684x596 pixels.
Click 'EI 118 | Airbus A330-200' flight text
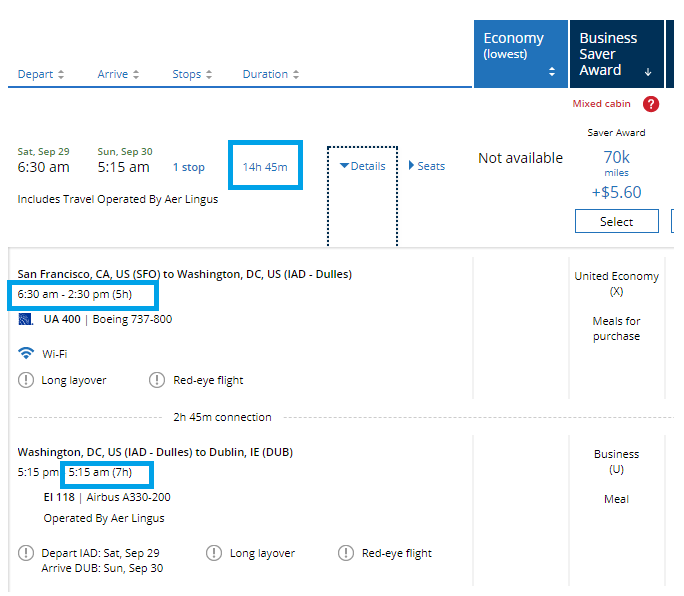point(107,497)
